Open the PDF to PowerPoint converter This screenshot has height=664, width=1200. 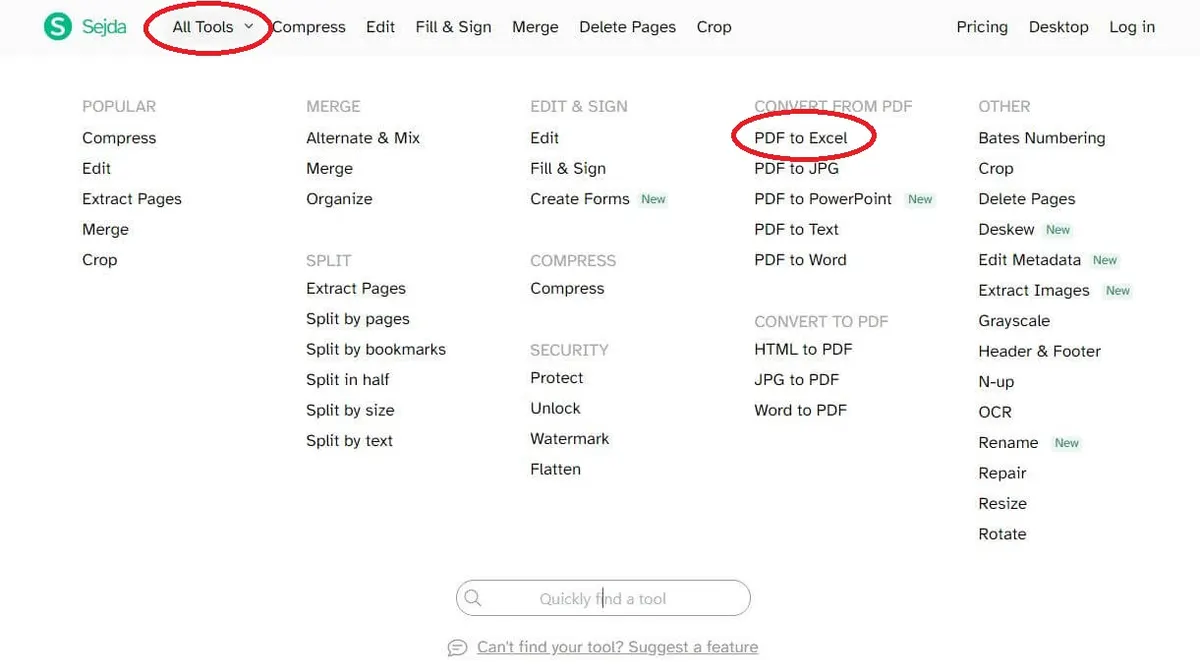click(823, 199)
